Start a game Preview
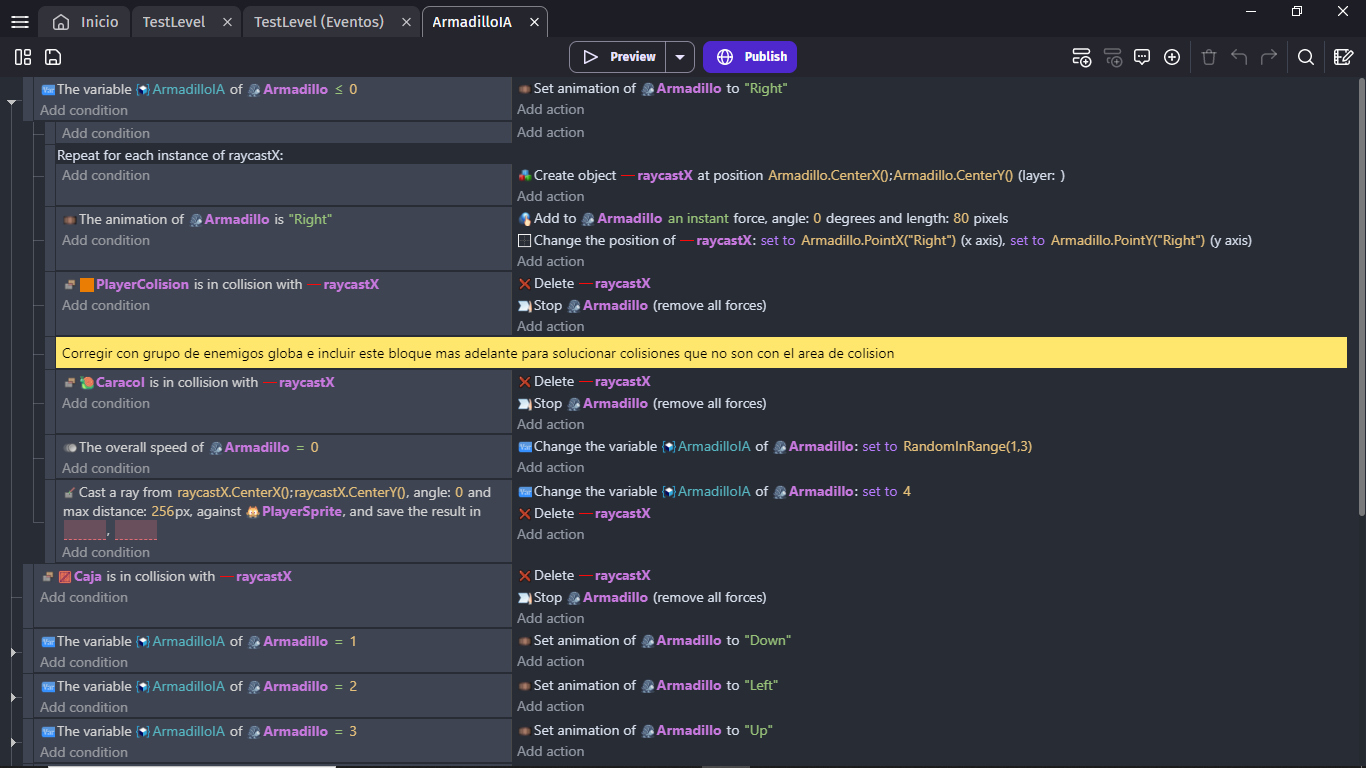This screenshot has height=768, width=1366. 618,57
